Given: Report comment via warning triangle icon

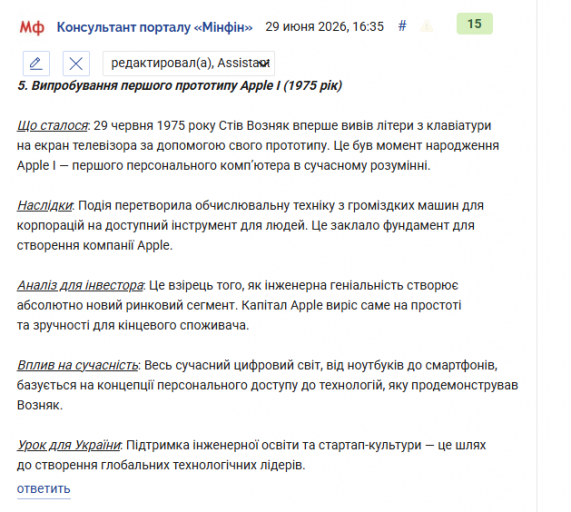Looking at the screenshot, I should [426, 26].
